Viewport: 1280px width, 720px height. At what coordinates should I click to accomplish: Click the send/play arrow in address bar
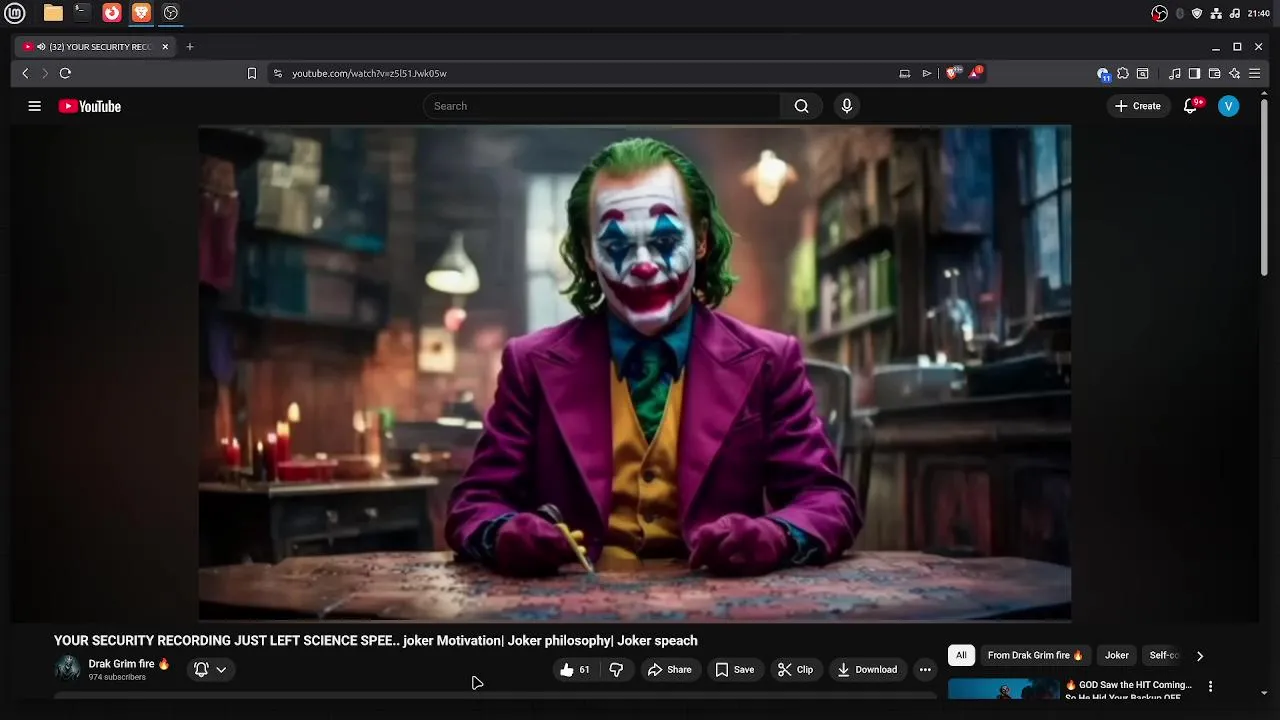tap(927, 73)
